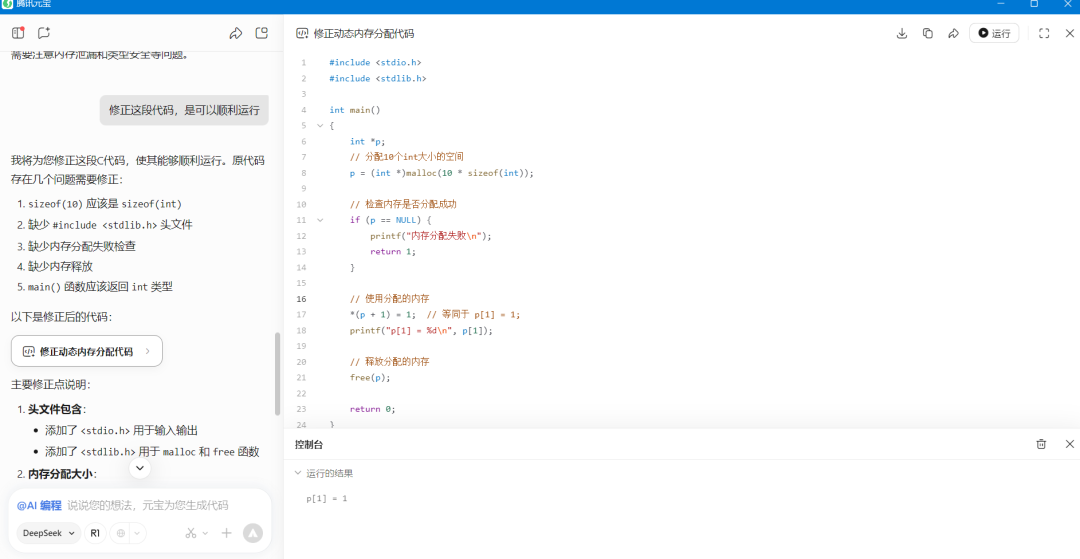Click the Tencent Yuanbao app logo
Viewport: 1080px width, 559px height.
(7, 4)
